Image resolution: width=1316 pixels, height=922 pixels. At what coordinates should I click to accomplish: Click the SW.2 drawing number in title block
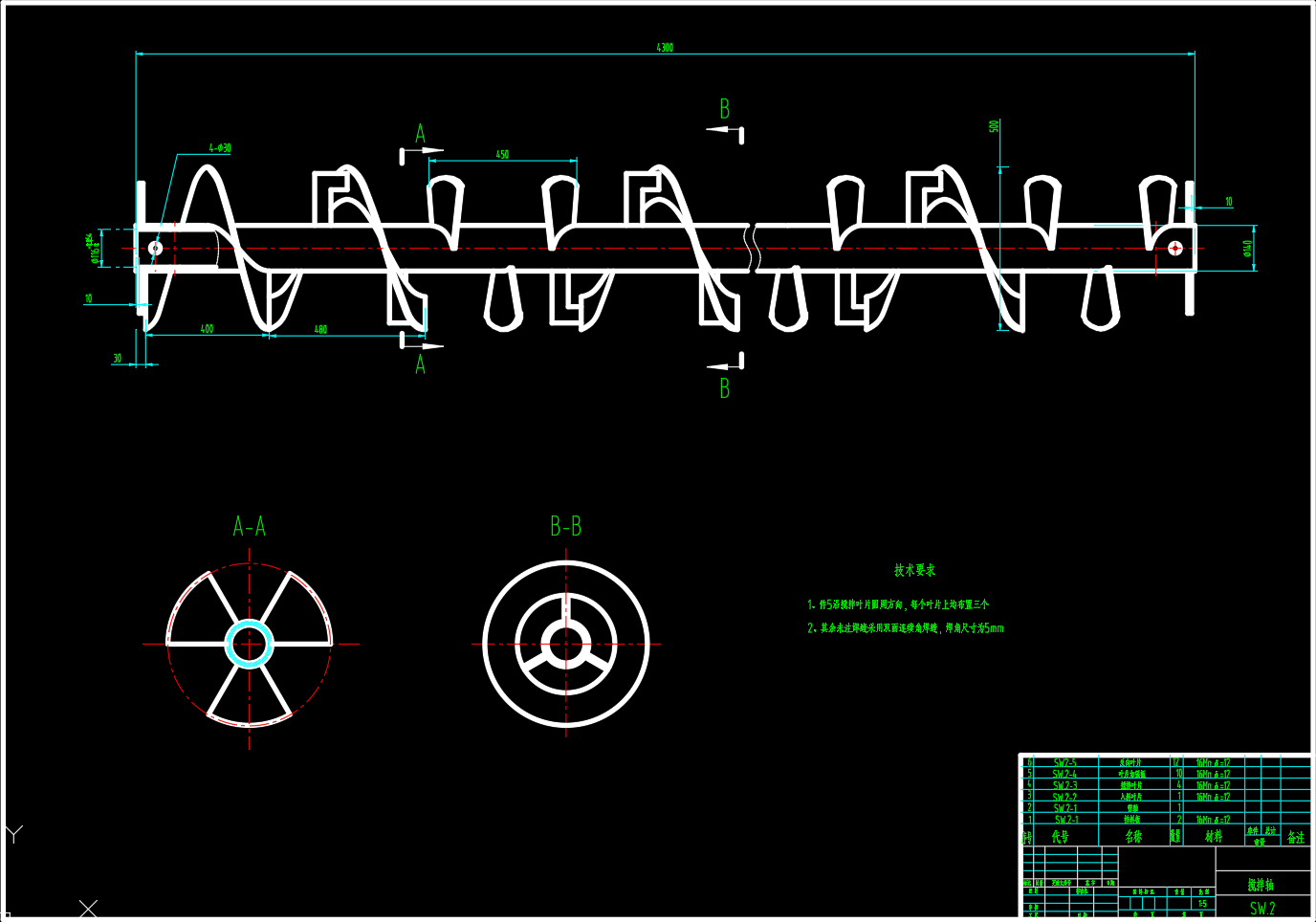(x=1261, y=909)
